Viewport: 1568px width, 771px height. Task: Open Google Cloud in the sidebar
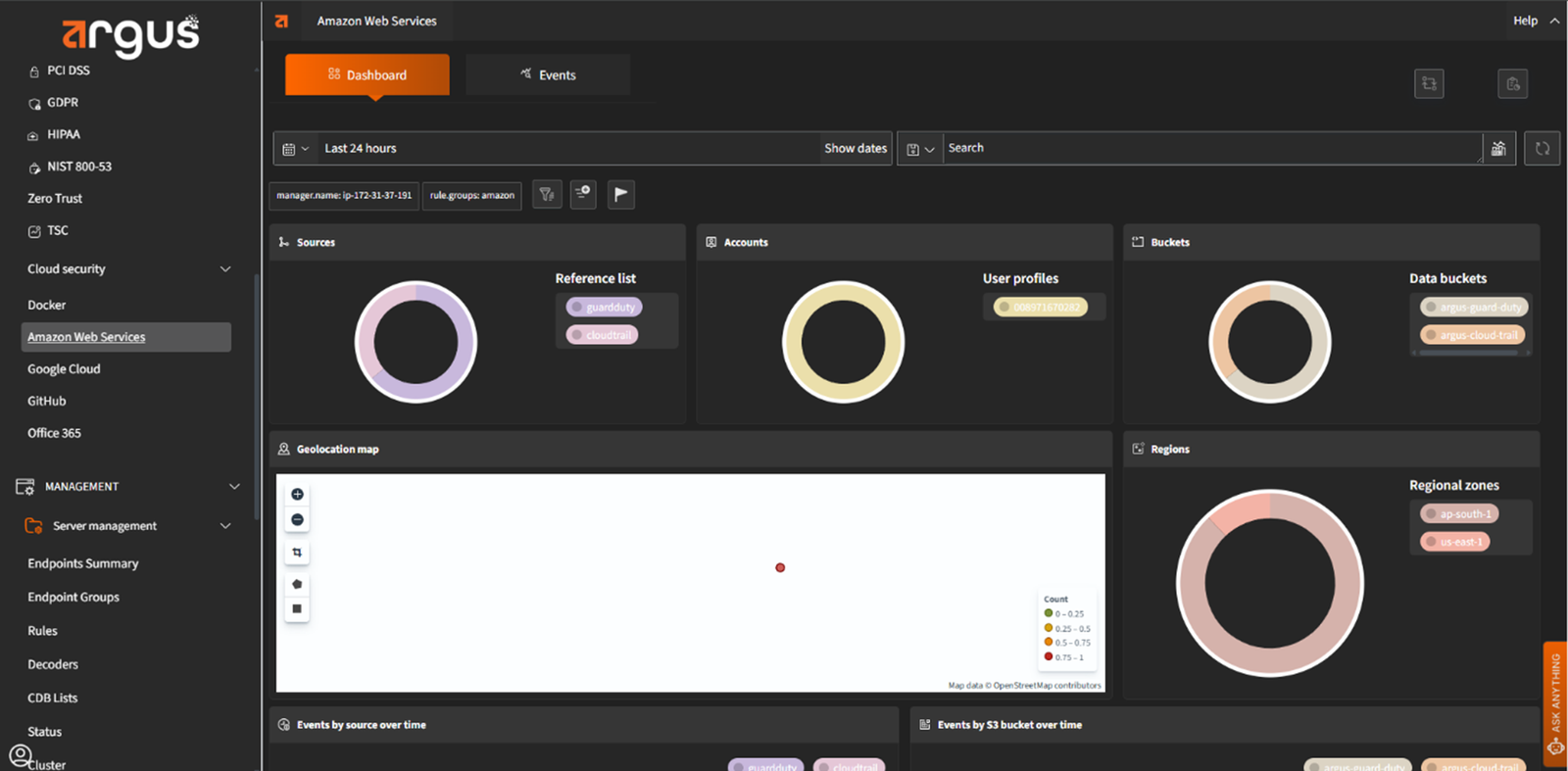coord(64,369)
